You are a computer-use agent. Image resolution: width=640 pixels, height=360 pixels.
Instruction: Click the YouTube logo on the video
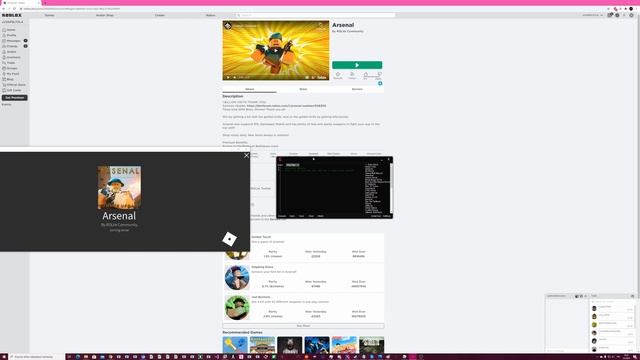coord(322,78)
